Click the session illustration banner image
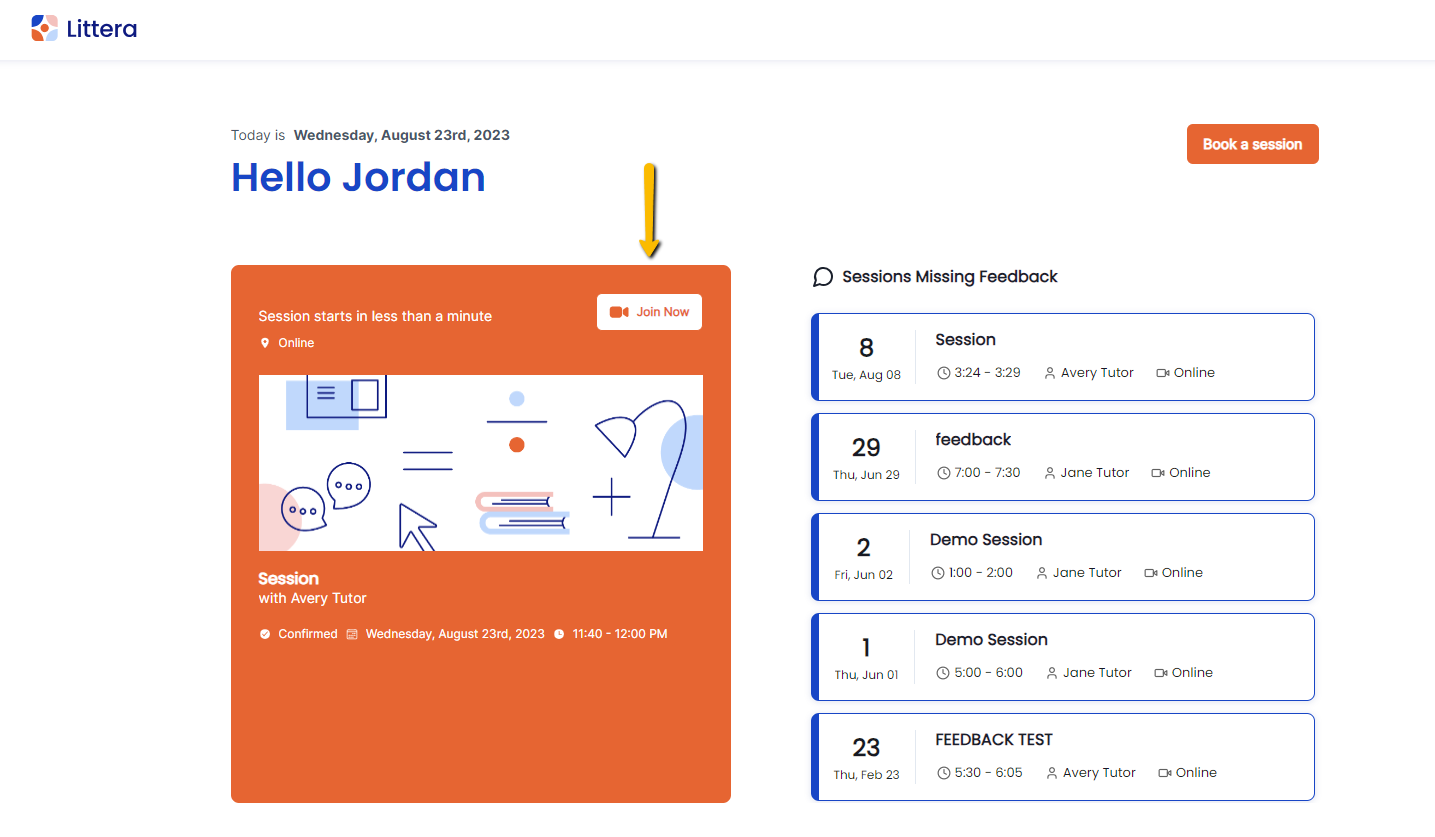 coord(480,463)
